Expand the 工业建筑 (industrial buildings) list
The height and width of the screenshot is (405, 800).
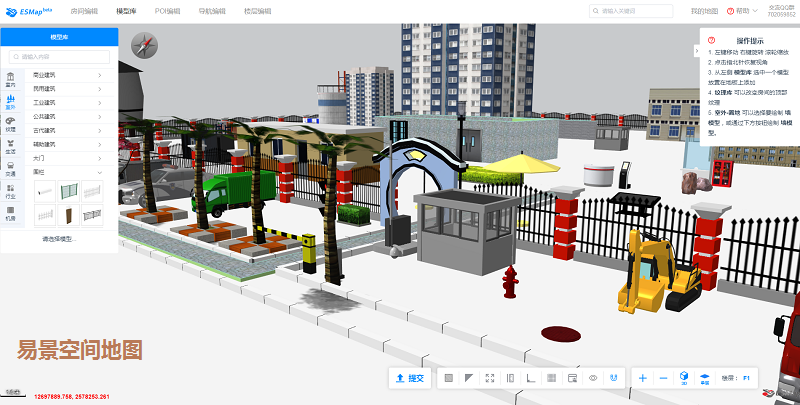coord(67,103)
